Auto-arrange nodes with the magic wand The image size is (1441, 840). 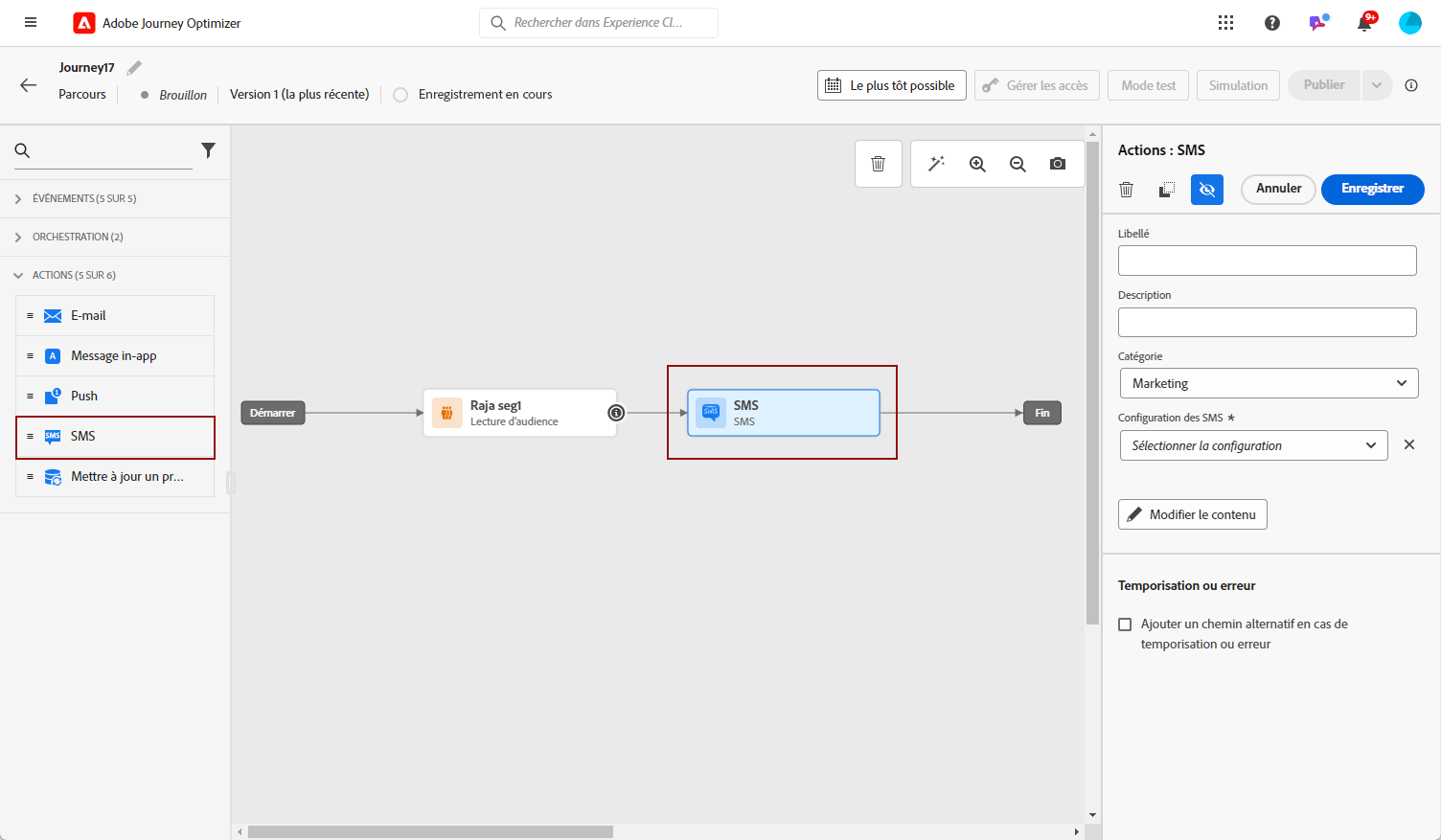click(x=936, y=164)
